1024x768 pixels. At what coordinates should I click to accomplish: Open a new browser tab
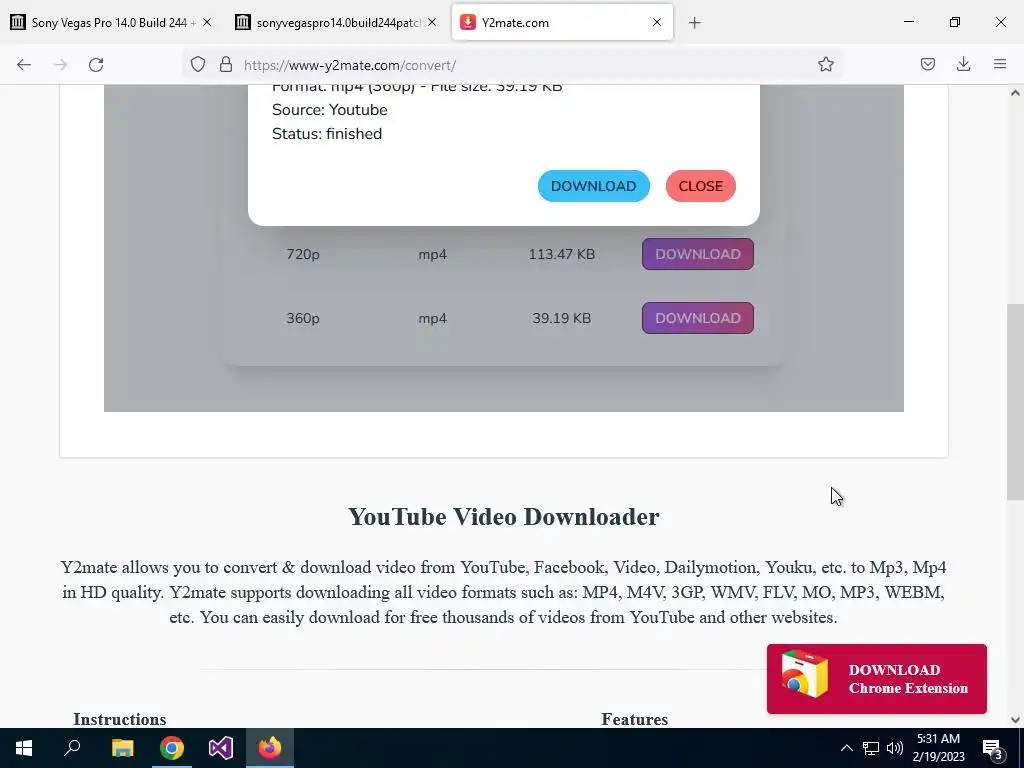pyautogui.click(x=694, y=23)
